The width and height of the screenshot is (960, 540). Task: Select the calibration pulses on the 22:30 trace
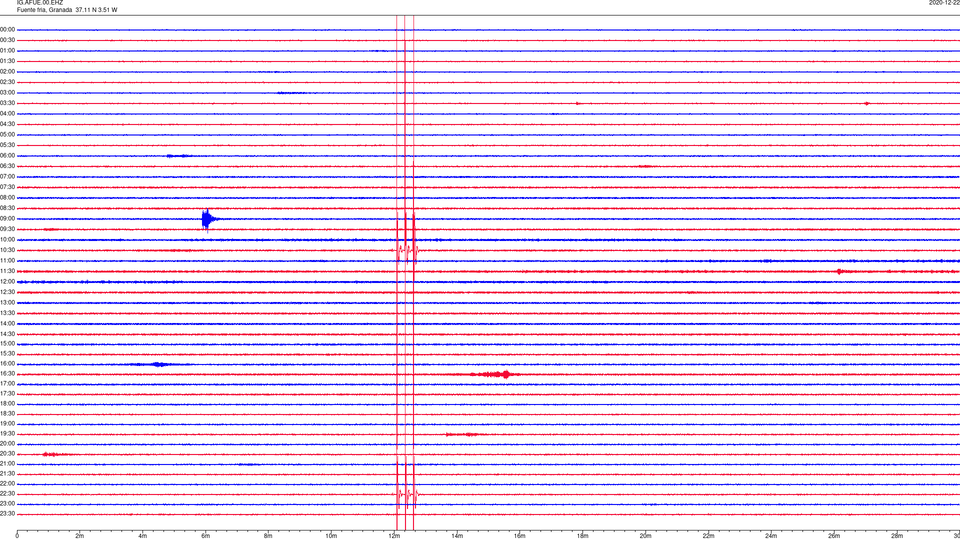pyautogui.click(x=406, y=494)
